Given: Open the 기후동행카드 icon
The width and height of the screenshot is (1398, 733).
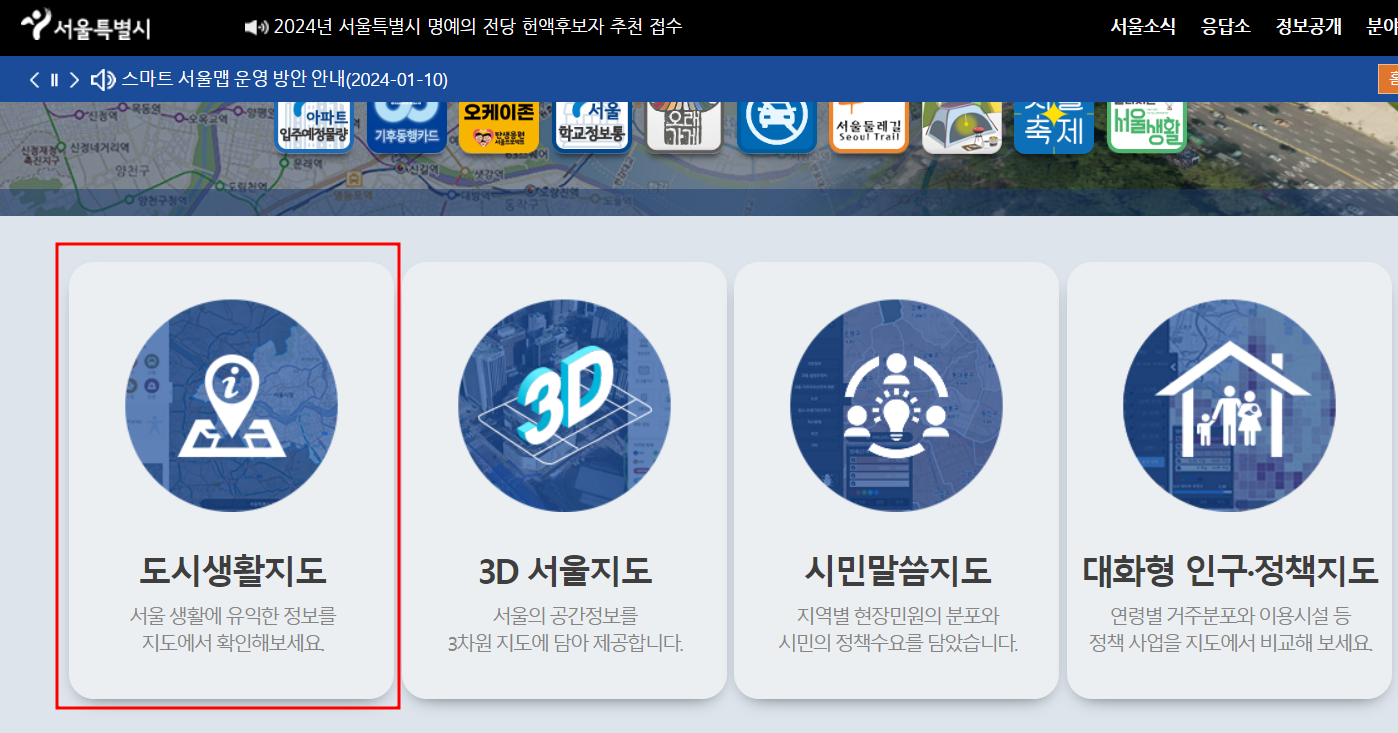Looking at the screenshot, I should [x=406, y=126].
